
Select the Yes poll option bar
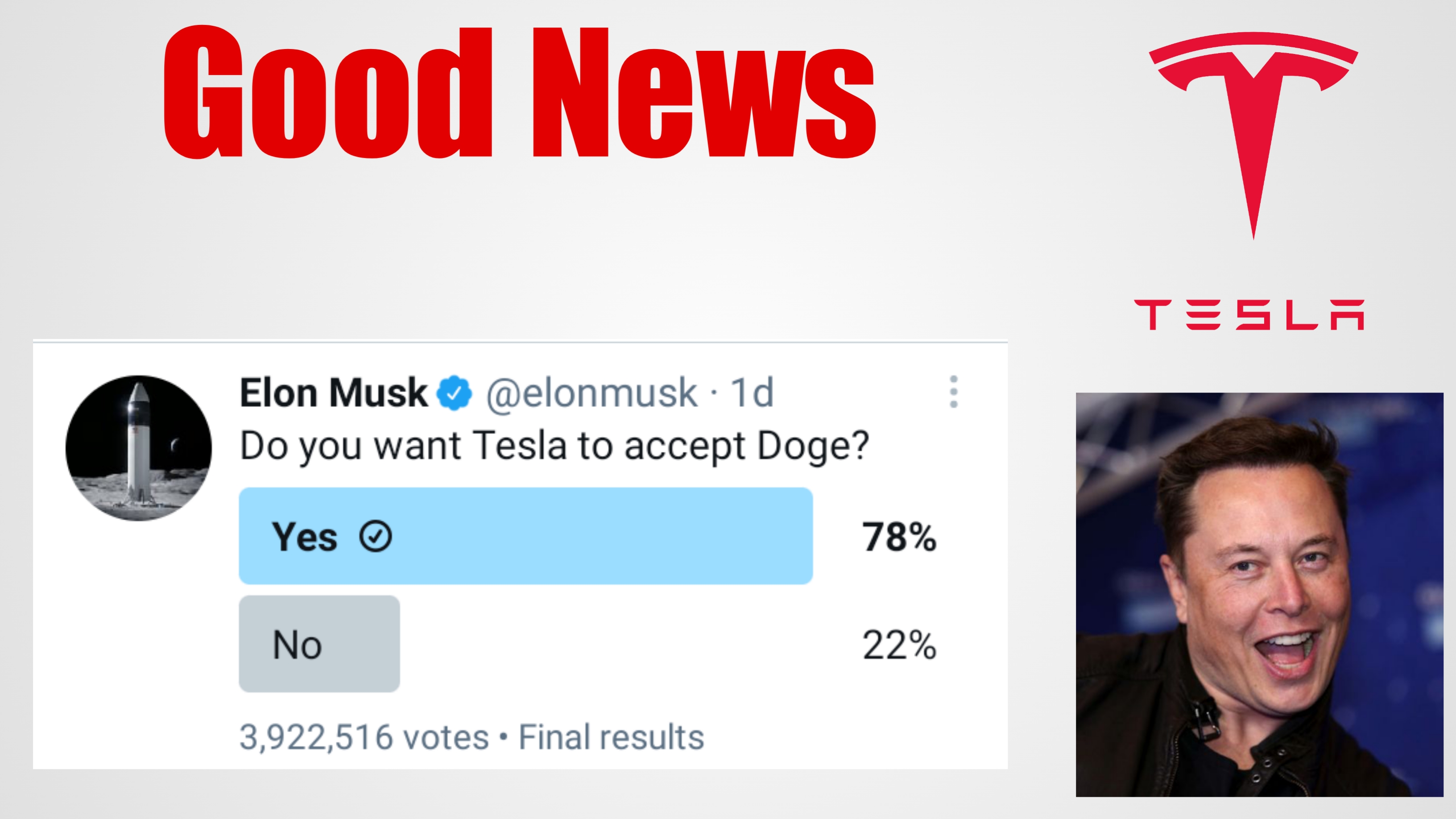pyautogui.click(x=525, y=536)
